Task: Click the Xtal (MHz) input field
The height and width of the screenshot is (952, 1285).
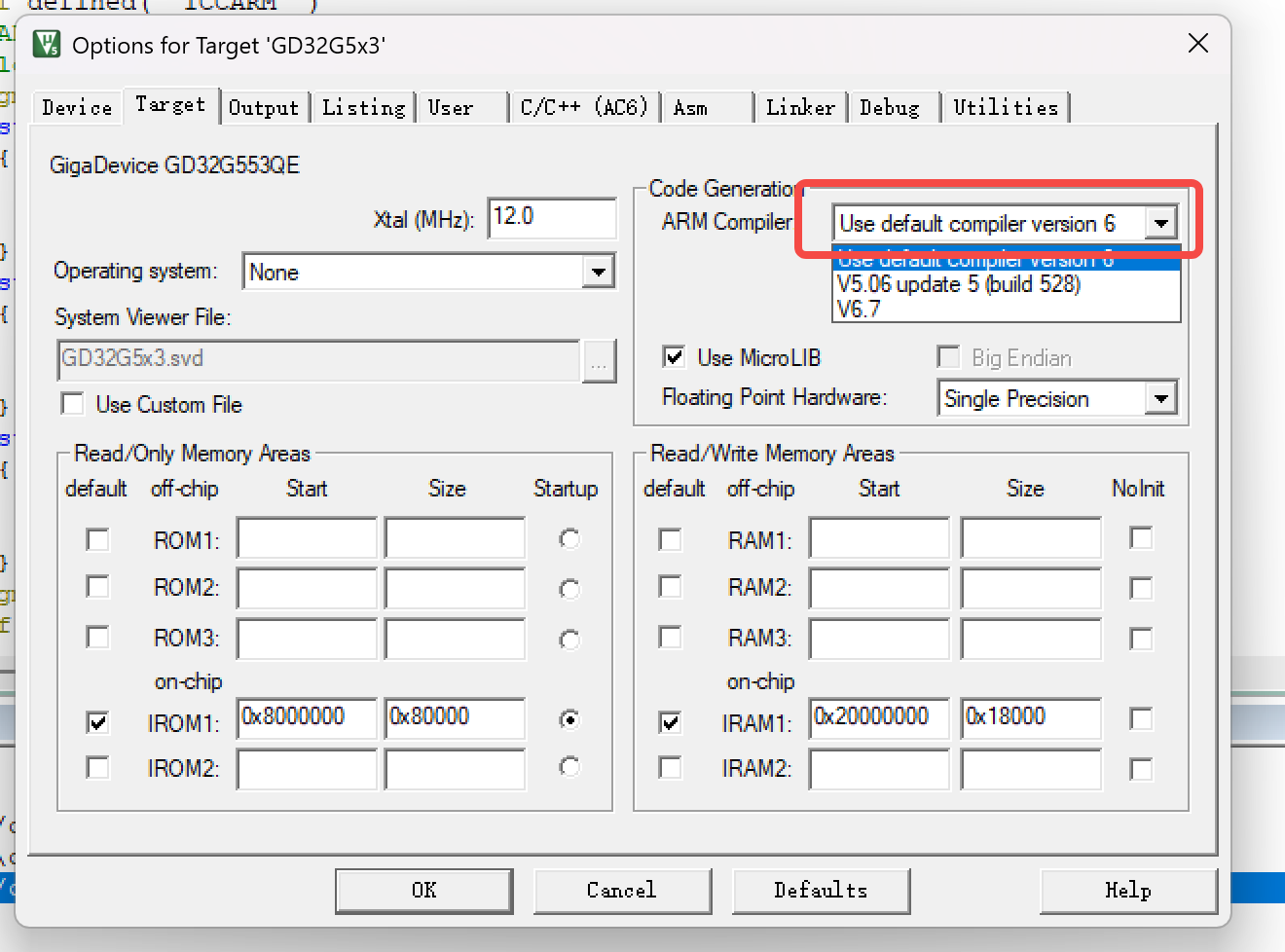Action: pos(552,218)
